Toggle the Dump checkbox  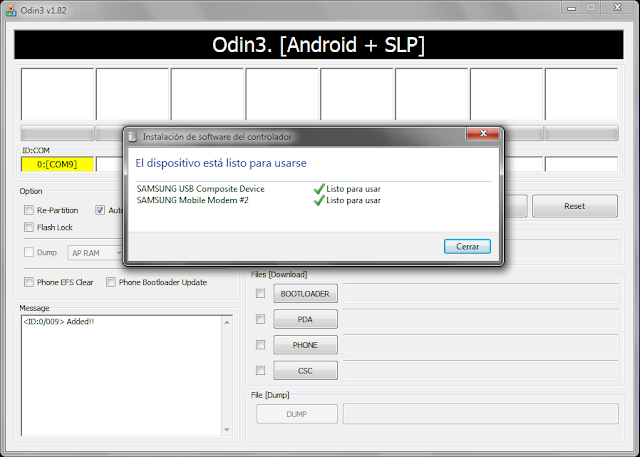[x=29, y=252]
